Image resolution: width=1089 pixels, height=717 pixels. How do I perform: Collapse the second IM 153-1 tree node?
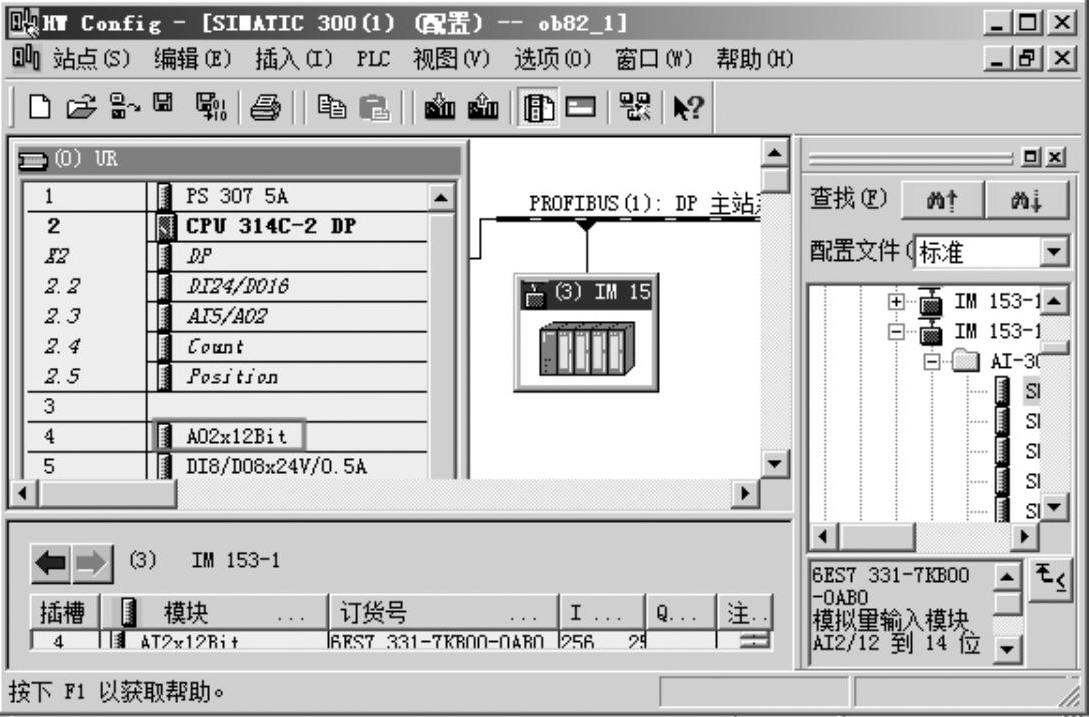click(x=896, y=332)
